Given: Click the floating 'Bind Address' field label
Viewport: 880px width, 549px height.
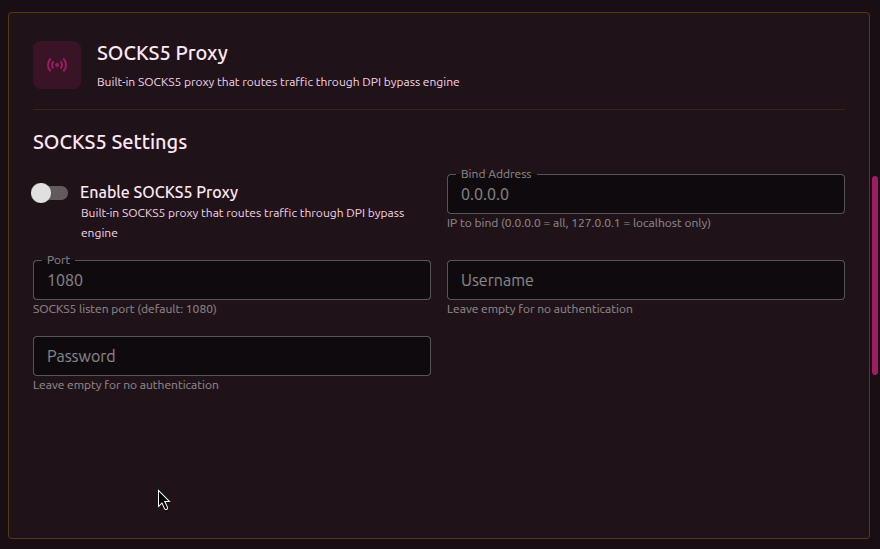Looking at the screenshot, I should [x=496, y=174].
